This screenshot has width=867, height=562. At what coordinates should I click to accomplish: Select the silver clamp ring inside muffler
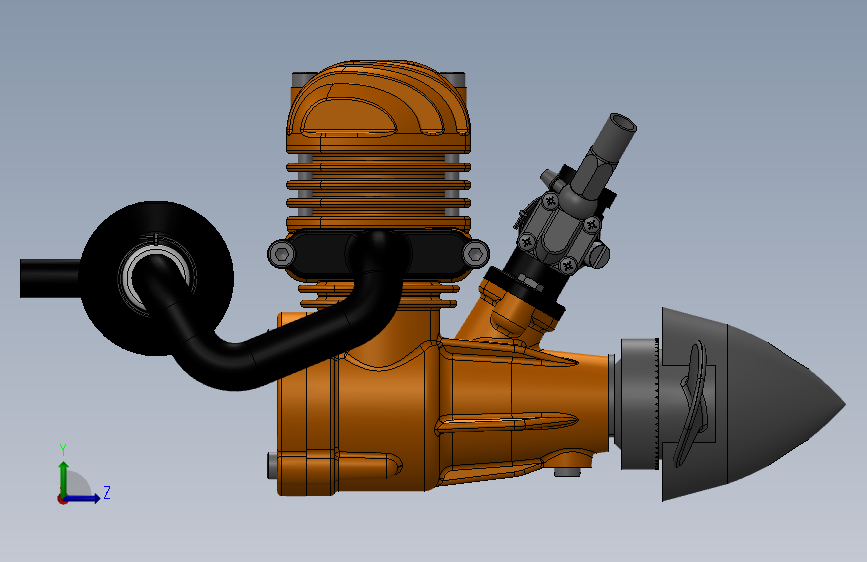click(128, 277)
